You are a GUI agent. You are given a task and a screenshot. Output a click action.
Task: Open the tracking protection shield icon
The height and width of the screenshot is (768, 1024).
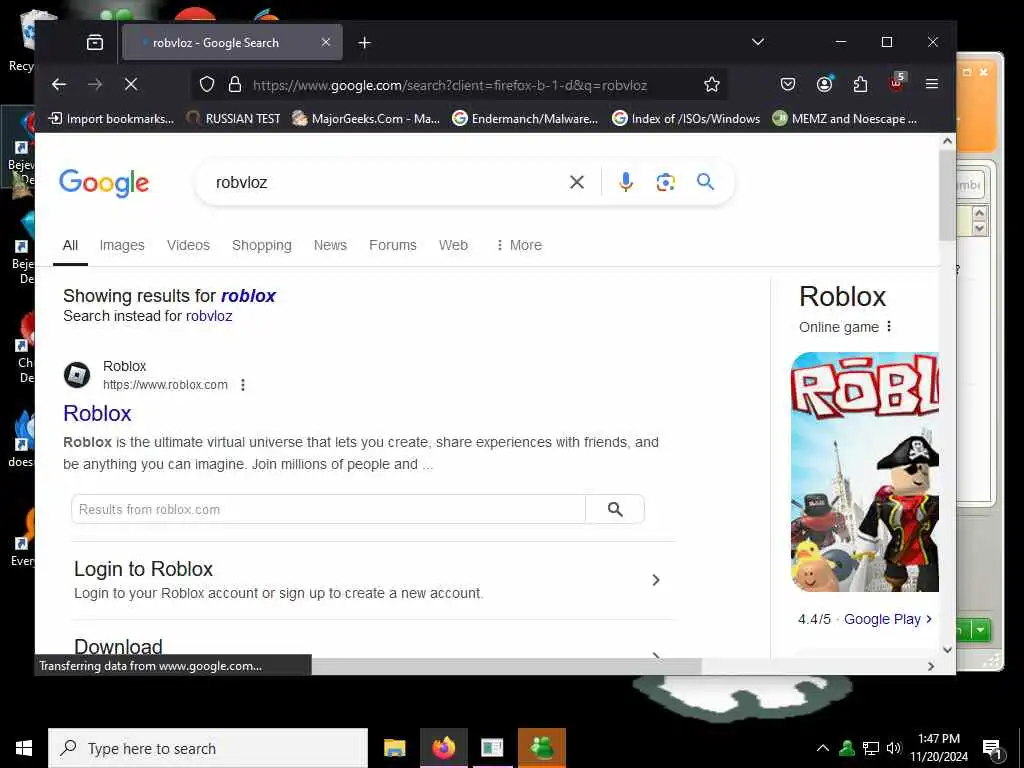(207, 85)
